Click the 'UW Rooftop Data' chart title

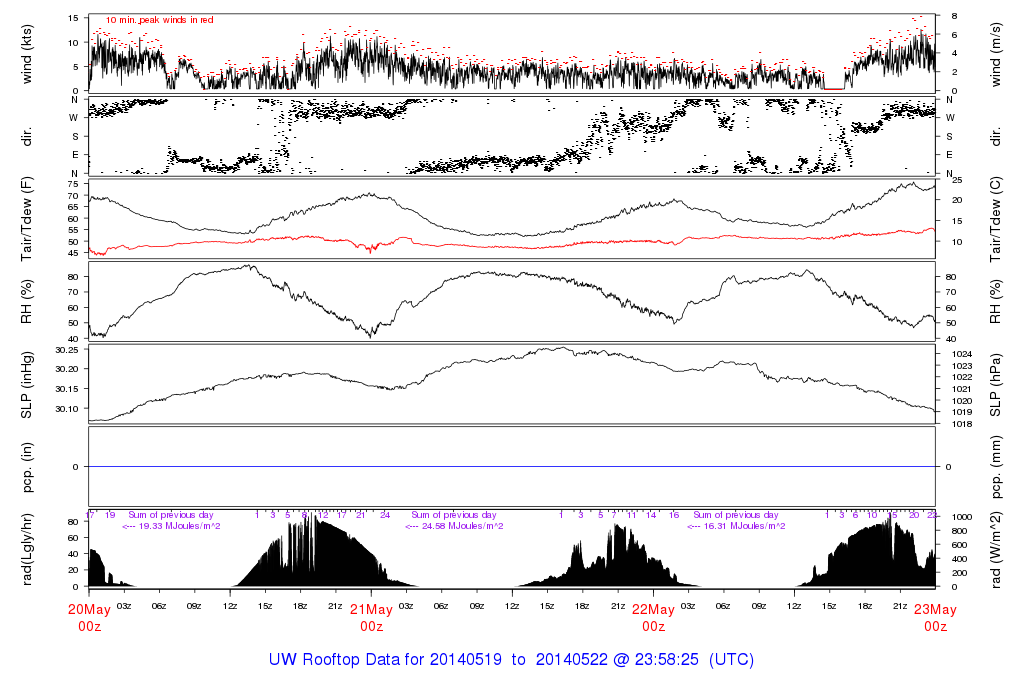[x=511, y=660]
